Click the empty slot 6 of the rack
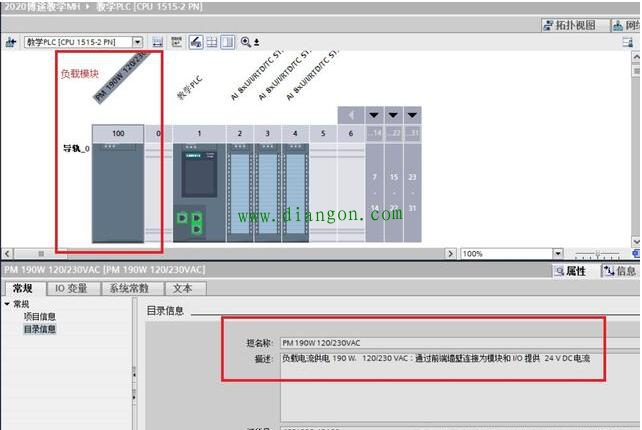Image resolution: width=642 pixels, height=430 pixels. point(351,192)
